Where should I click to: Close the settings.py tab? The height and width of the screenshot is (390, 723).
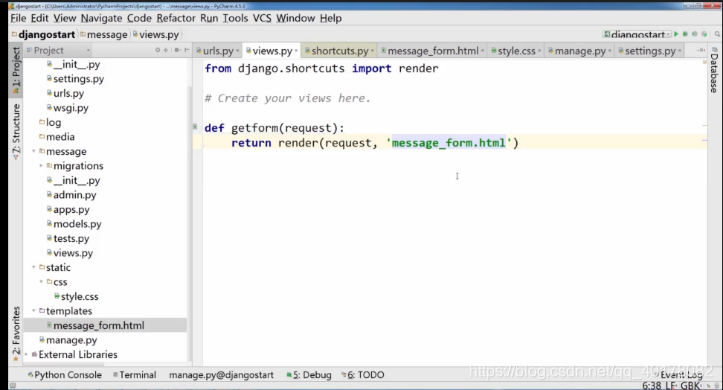680,51
